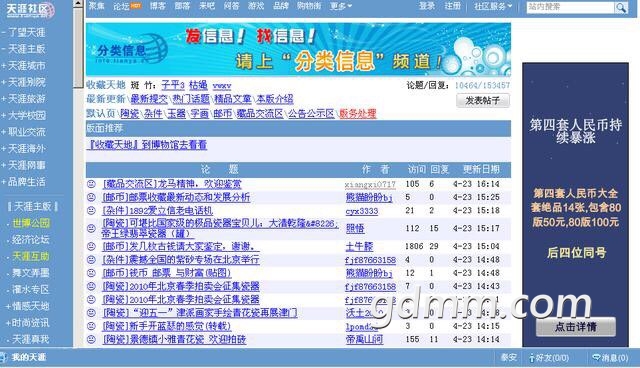
Task: Click the 我的天涯 icon in bottom bar
Action: point(4,357)
